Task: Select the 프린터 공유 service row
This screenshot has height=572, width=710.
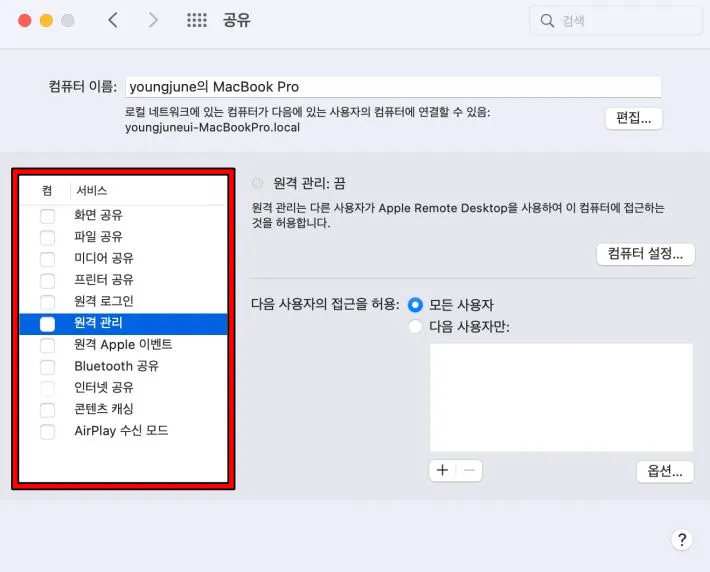Action: pos(123,280)
